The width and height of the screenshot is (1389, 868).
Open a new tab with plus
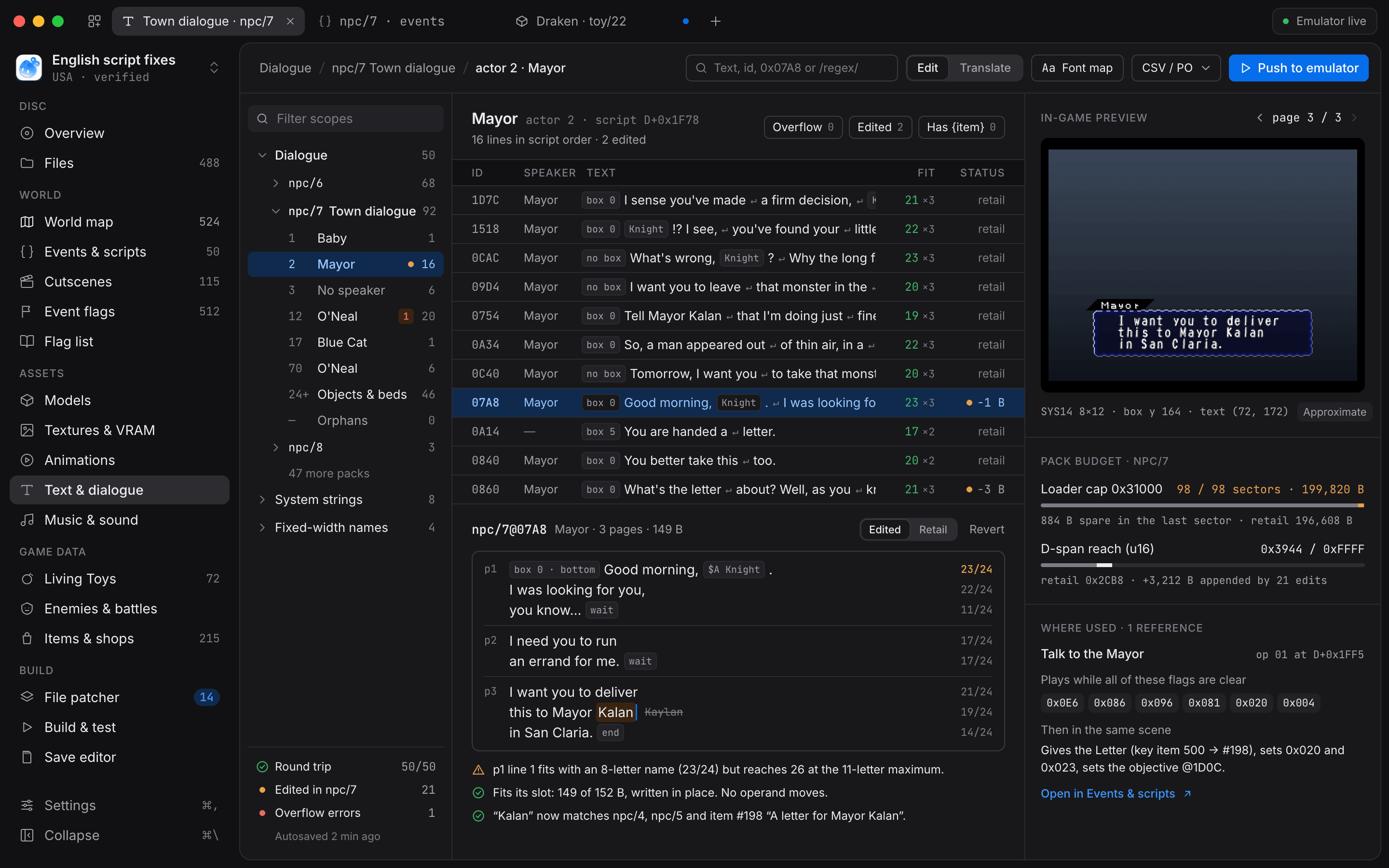(x=715, y=21)
